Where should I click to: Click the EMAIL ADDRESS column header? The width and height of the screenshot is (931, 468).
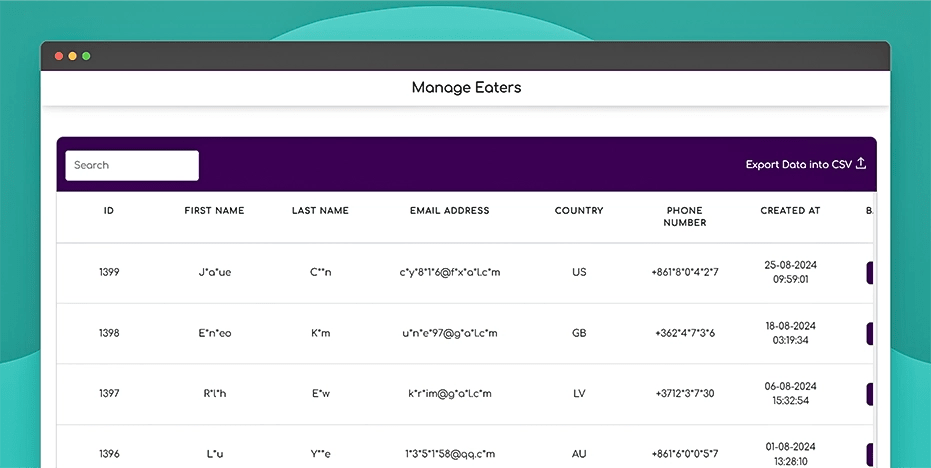[449, 210]
